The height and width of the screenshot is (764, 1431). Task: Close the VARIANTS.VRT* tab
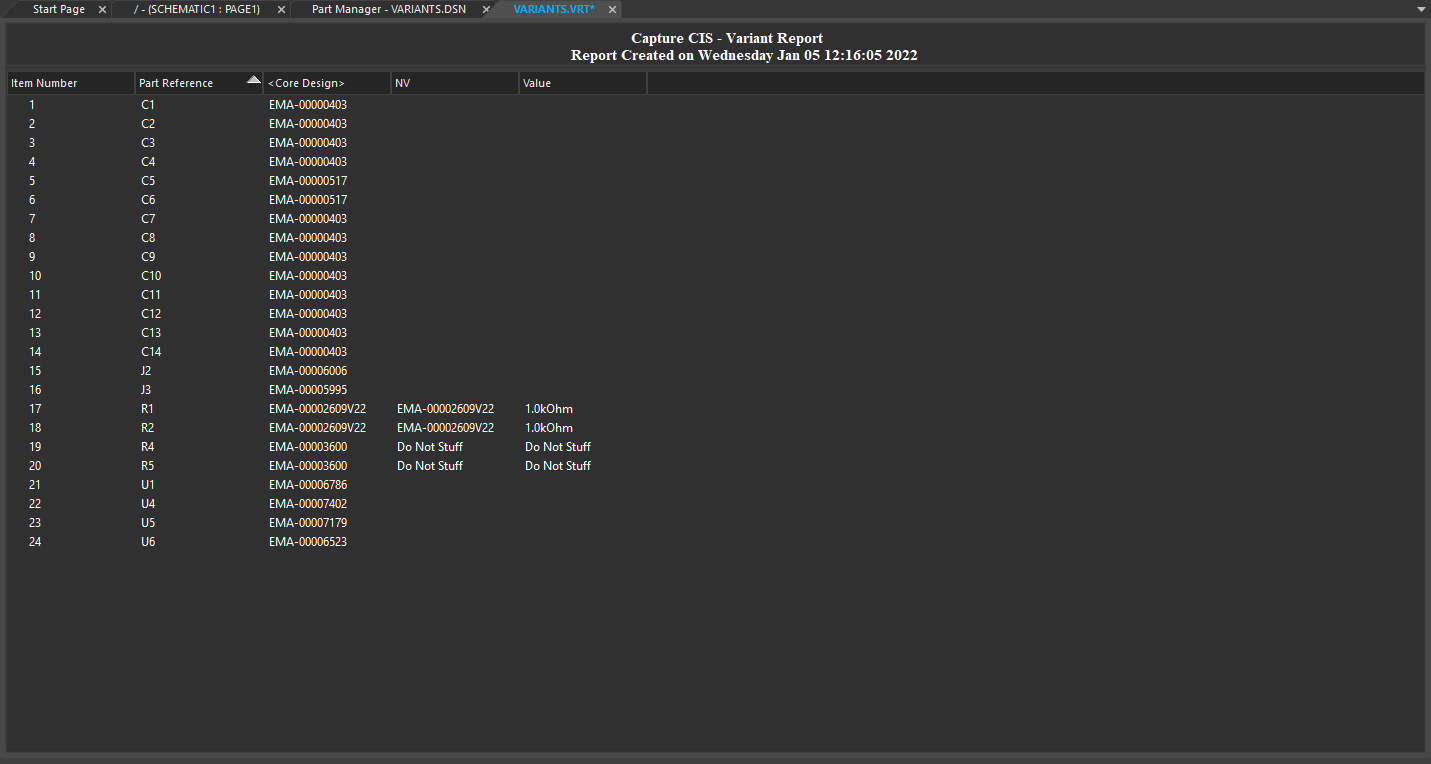[612, 9]
